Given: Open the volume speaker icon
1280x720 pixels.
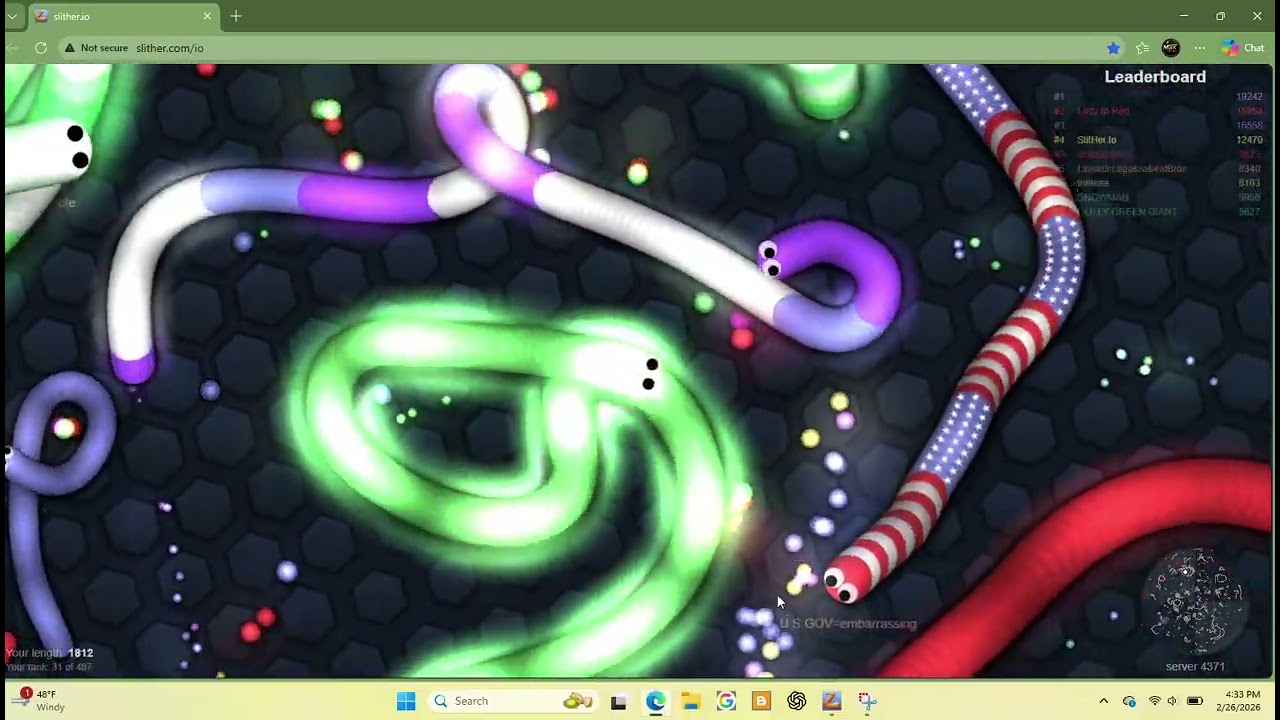Looking at the screenshot, I should pos(1173,701).
